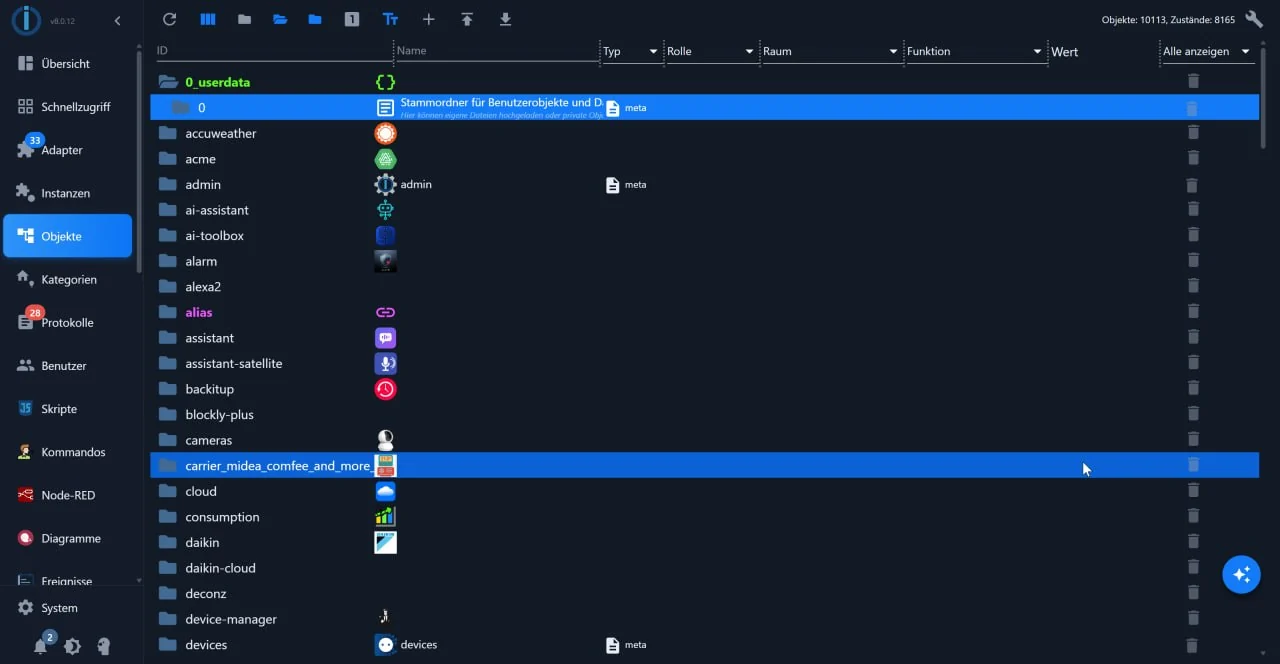
Task: Click the Name filter field
Action: click(496, 51)
